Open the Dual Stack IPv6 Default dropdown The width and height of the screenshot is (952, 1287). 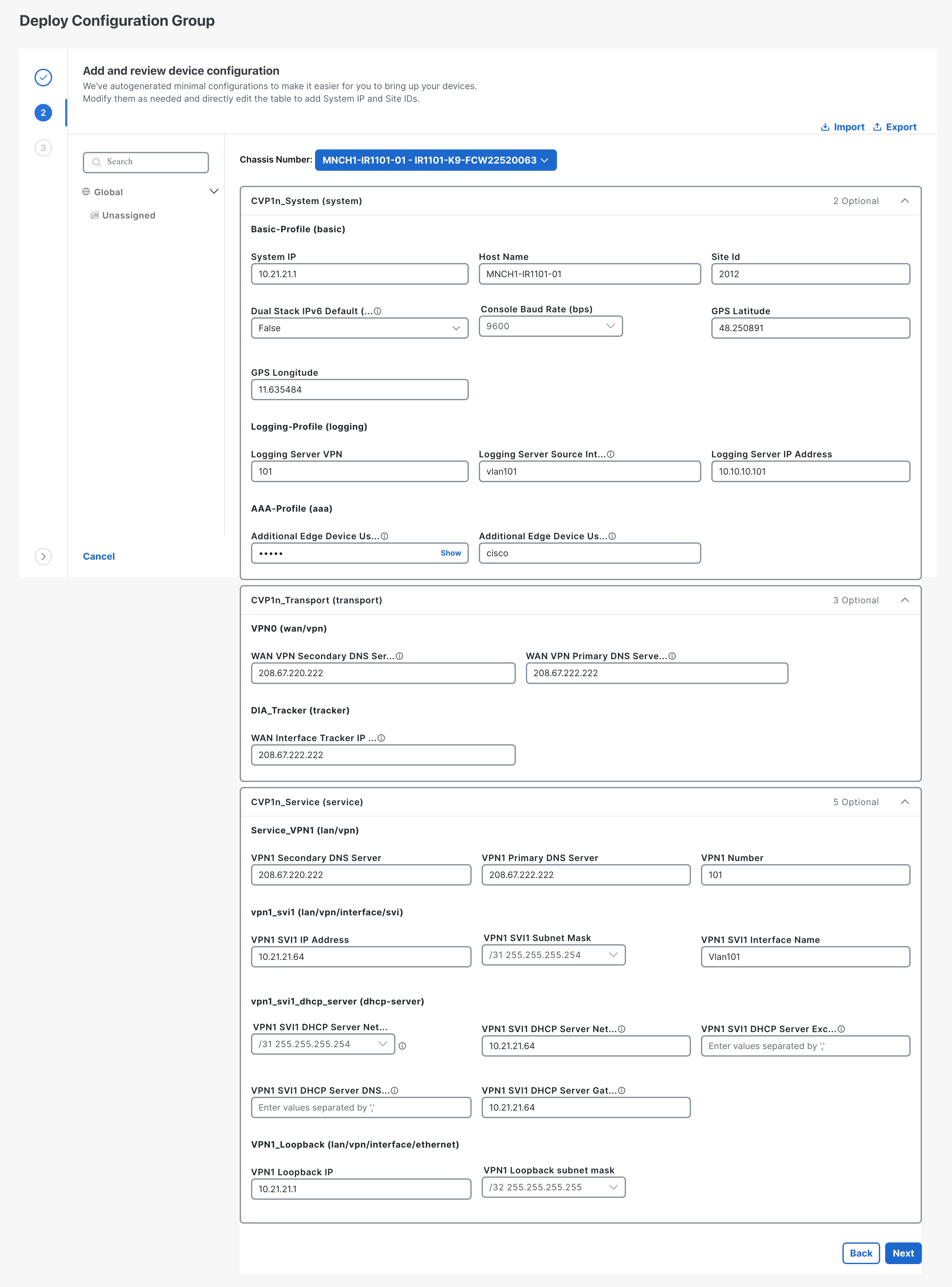tap(360, 328)
